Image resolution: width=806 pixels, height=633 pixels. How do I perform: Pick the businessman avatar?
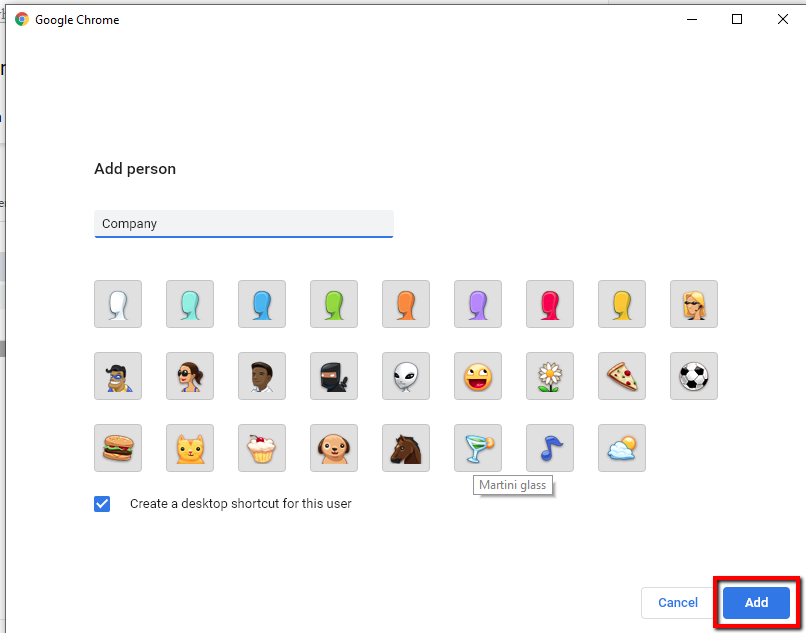pyautogui.click(x=262, y=376)
